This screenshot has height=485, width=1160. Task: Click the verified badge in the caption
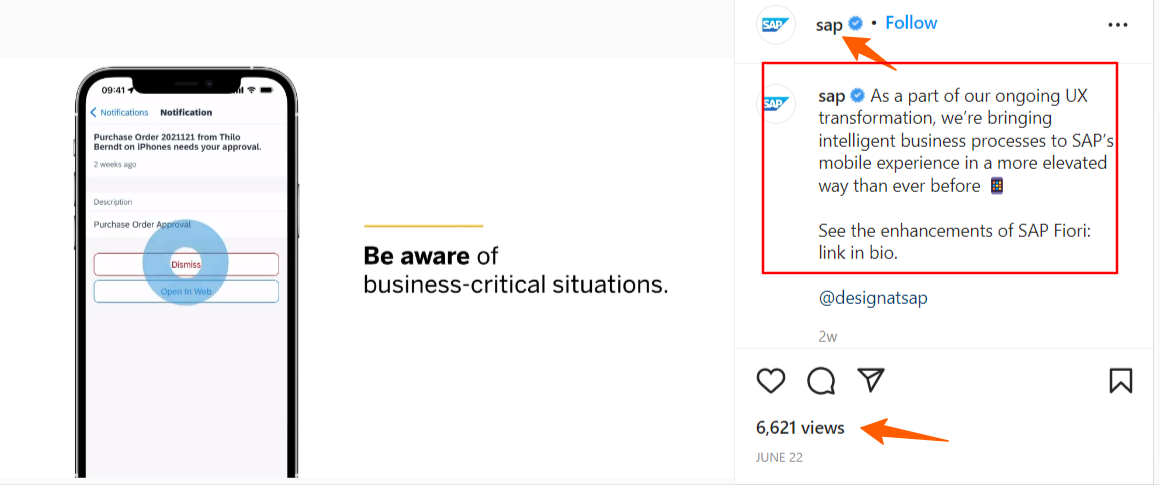point(858,96)
